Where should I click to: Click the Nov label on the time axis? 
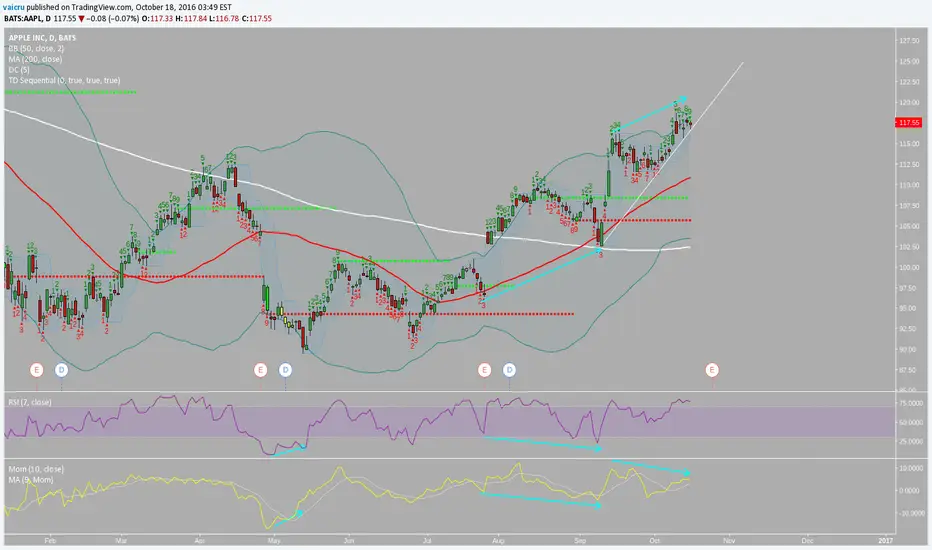coord(729,540)
